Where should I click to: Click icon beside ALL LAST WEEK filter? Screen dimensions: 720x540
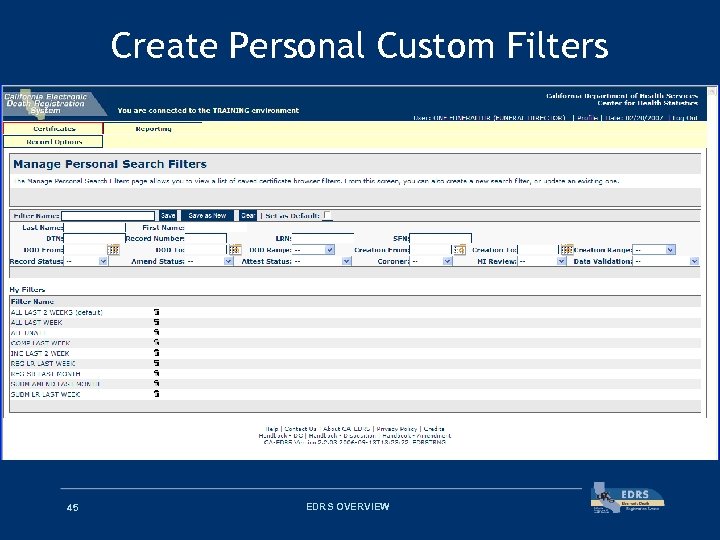click(x=156, y=322)
